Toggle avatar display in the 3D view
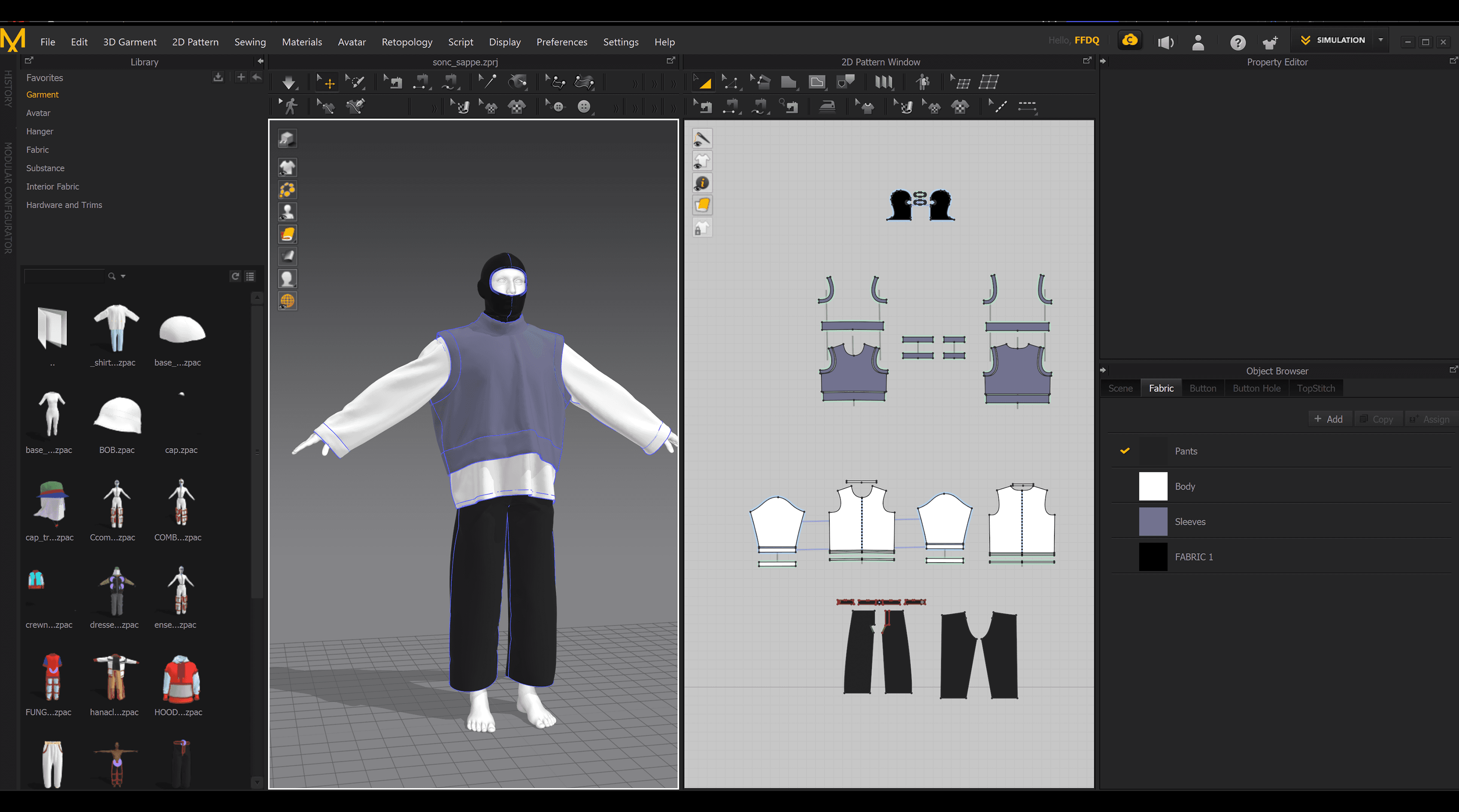 pyautogui.click(x=287, y=212)
